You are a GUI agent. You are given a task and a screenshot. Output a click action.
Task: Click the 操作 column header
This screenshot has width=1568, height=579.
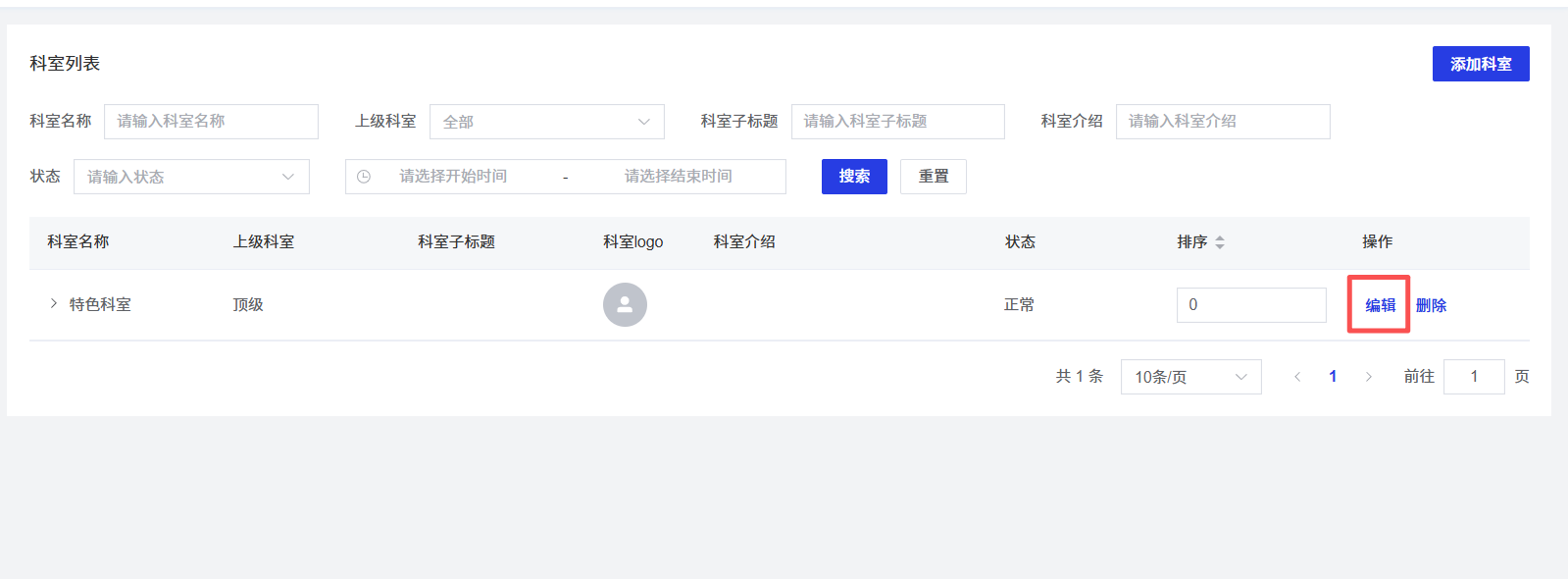(1377, 242)
